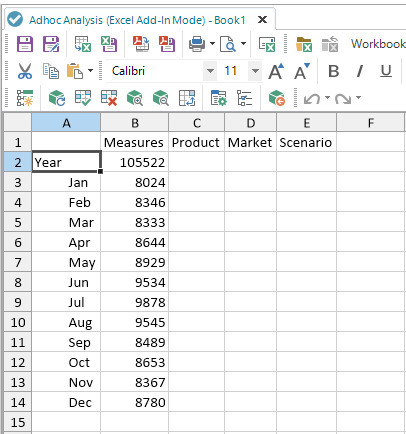406x434 pixels.
Task: Click the Remove Only grid icon
Action: tap(109, 98)
